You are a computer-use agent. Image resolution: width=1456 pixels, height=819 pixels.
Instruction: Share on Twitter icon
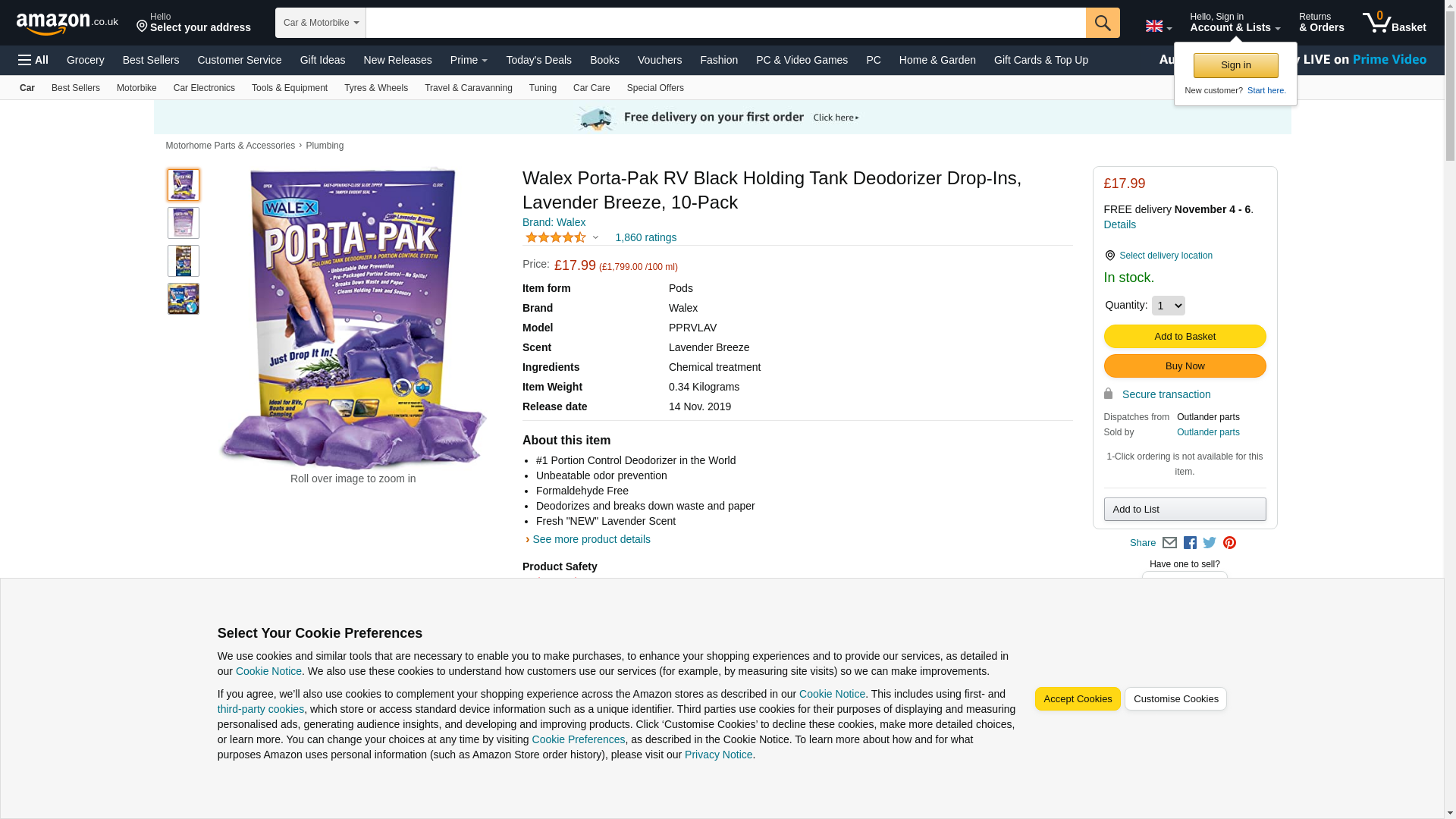(1210, 543)
